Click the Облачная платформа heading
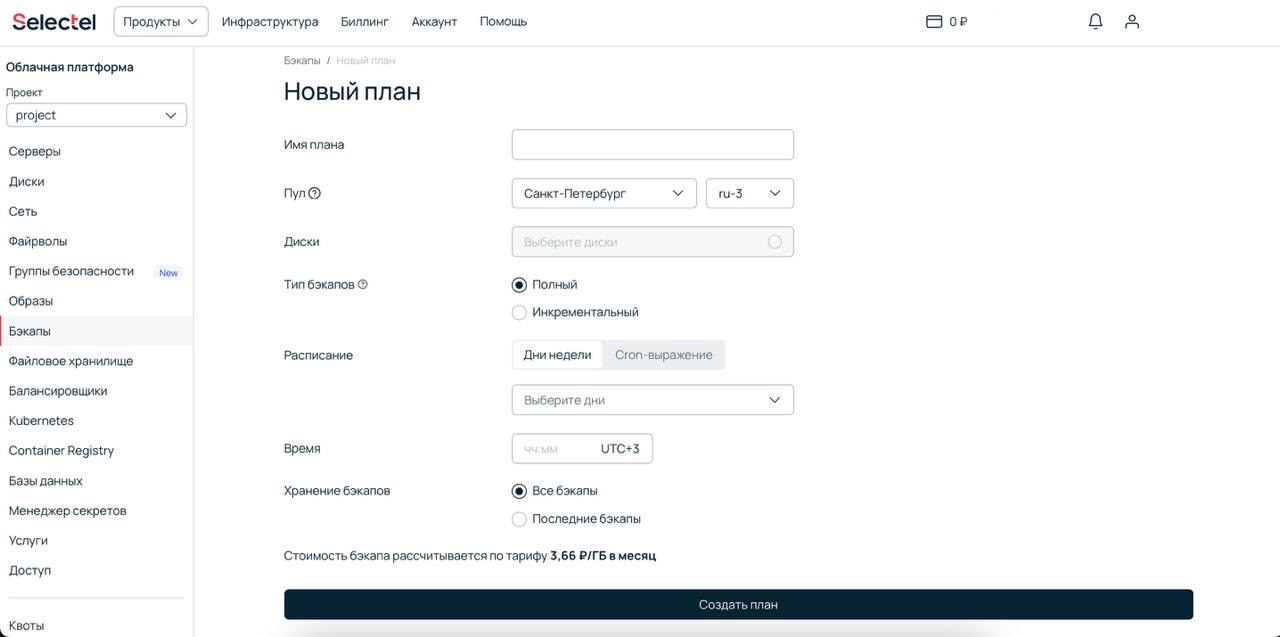 (70, 67)
